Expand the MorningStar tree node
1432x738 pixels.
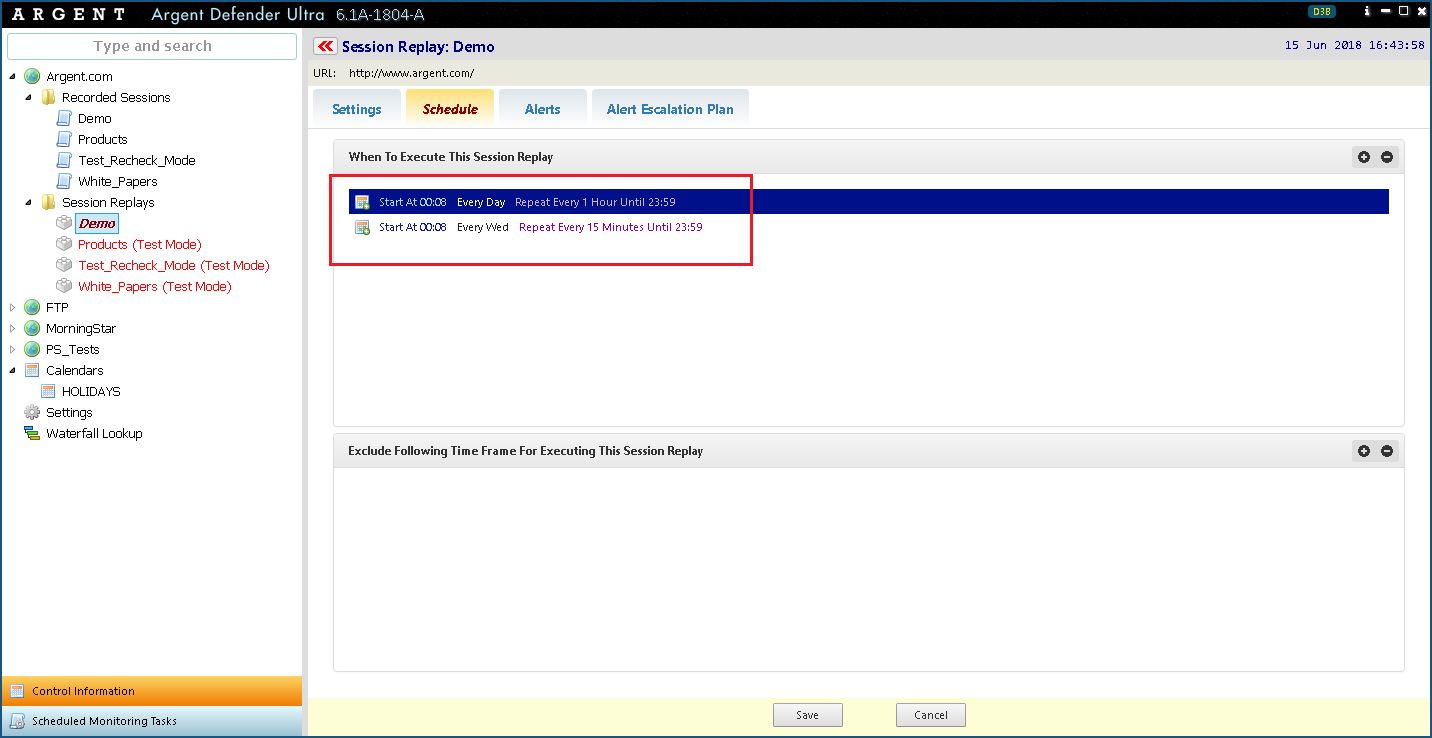[13, 329]
